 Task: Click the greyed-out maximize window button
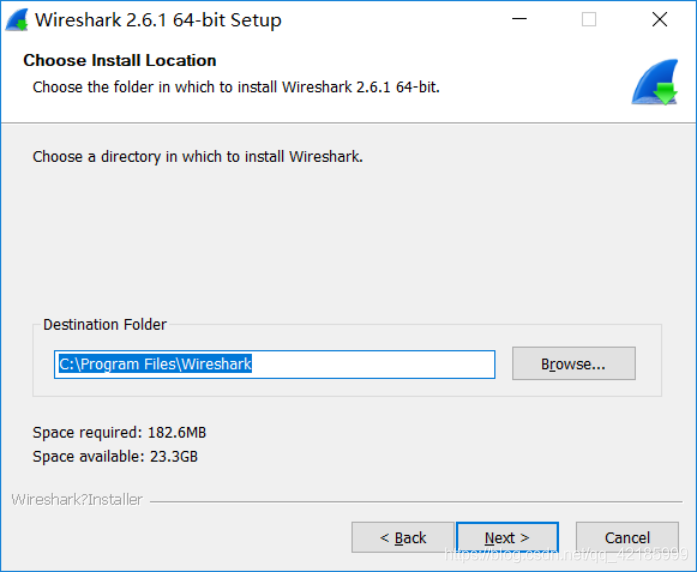(x=589, y=20)
